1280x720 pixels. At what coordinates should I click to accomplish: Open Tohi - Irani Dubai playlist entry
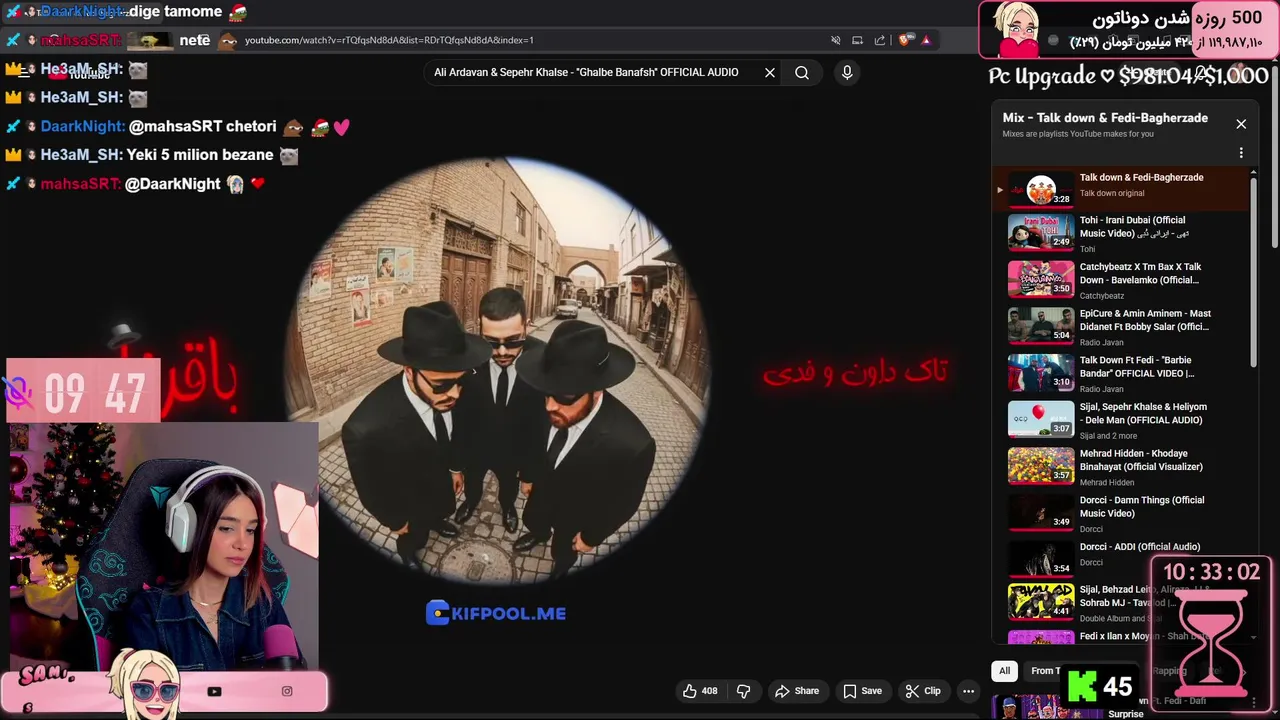1120,233
